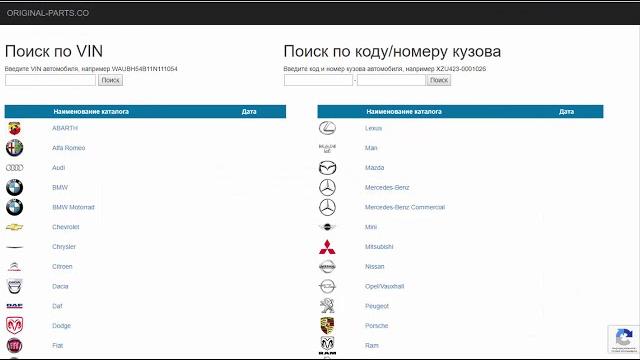Image resolution: width=640 pixels, height=360 pixels.
Task: Click right table's Наименование каталога header
Action: 404,111
